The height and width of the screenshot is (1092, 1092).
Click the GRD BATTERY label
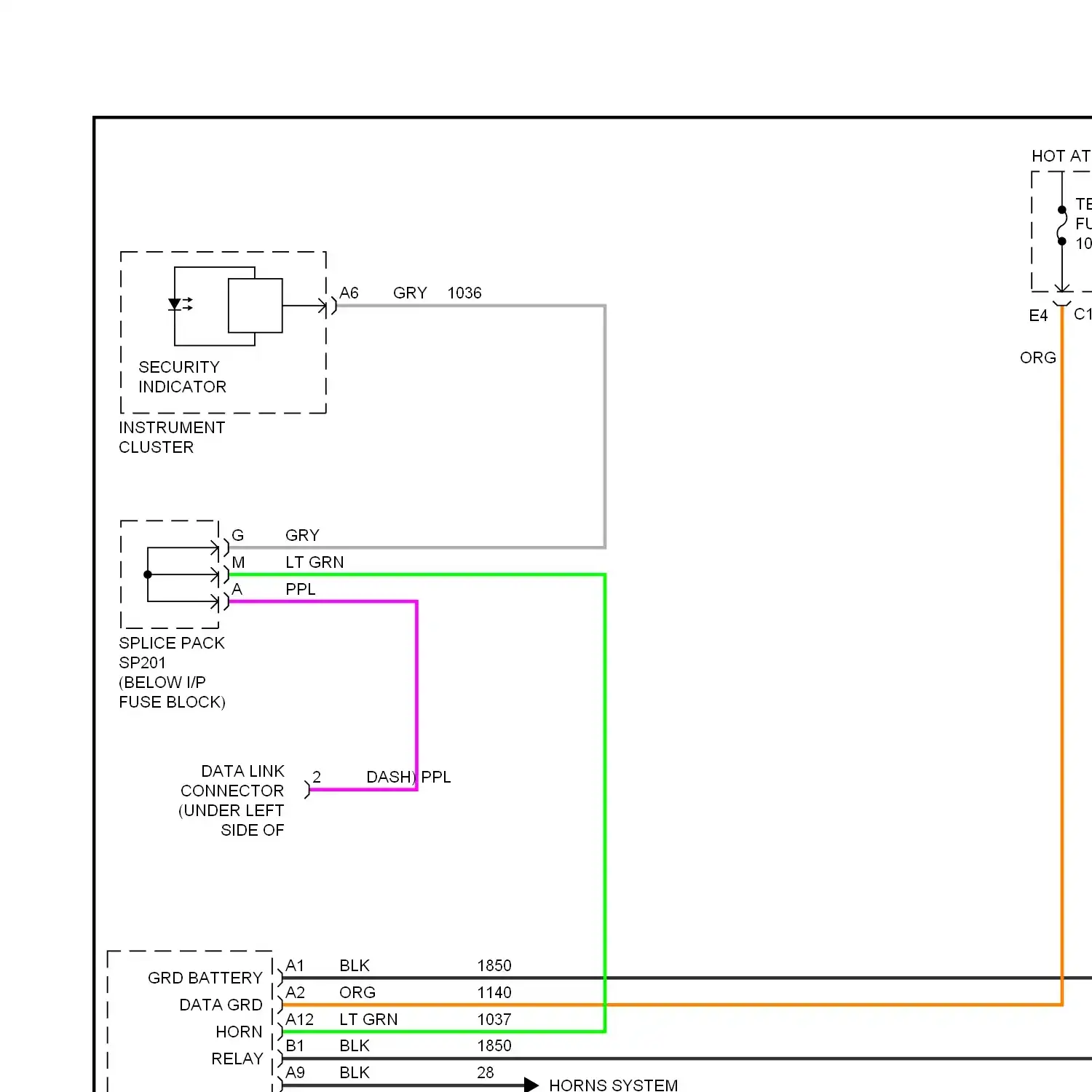(x=205, y=978)
